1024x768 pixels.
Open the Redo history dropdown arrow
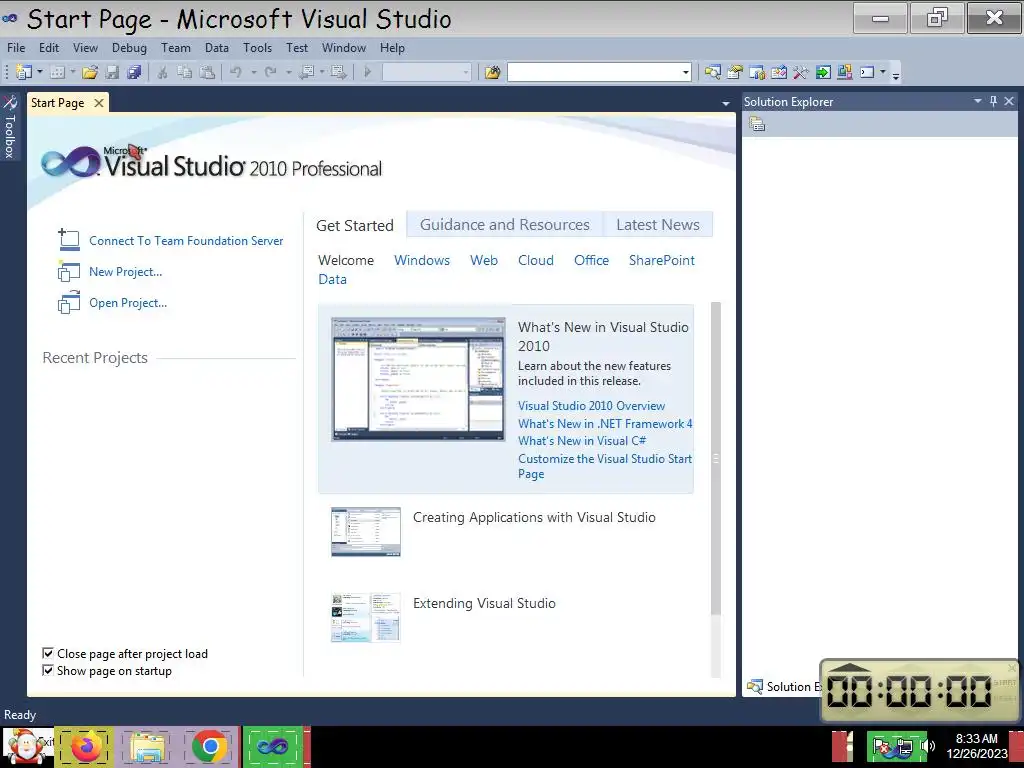click(x=288, y=72)
